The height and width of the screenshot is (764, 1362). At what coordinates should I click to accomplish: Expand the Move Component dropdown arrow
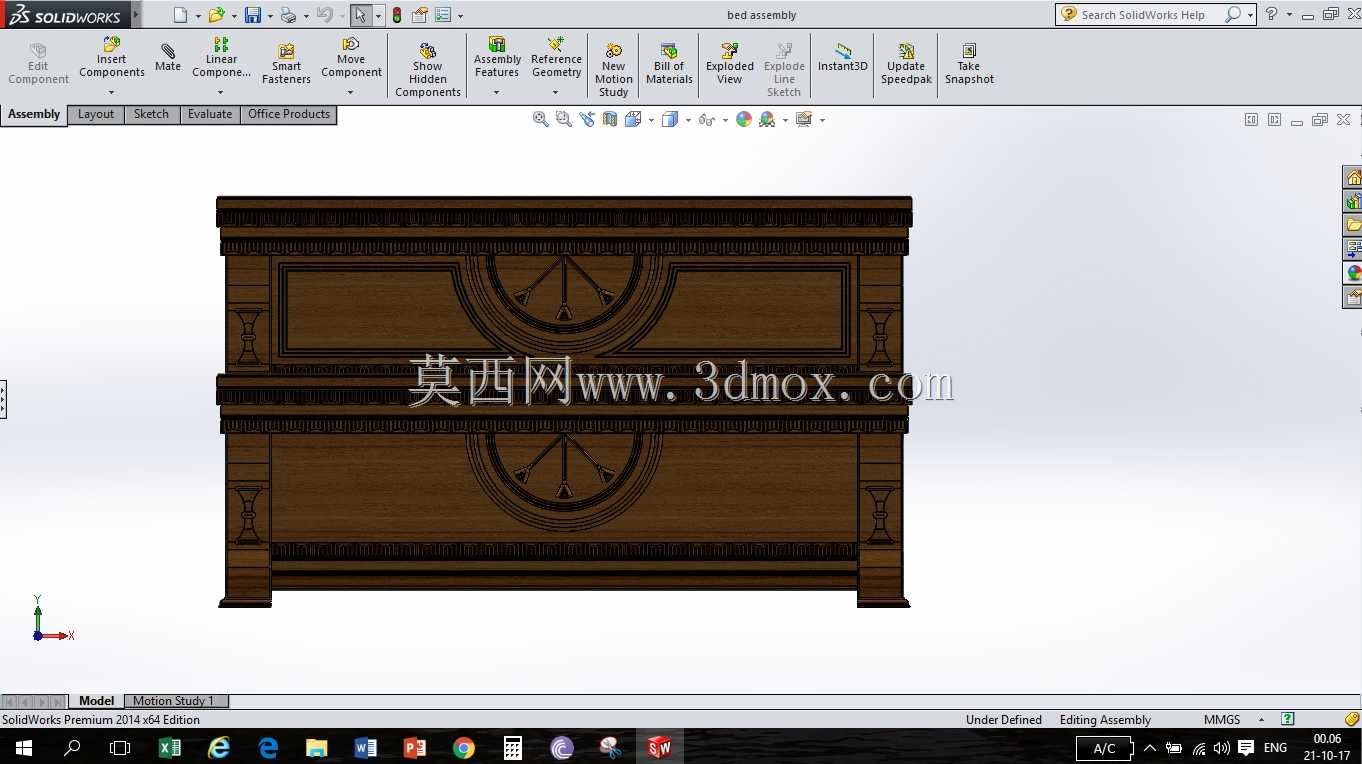coord(350,93)
